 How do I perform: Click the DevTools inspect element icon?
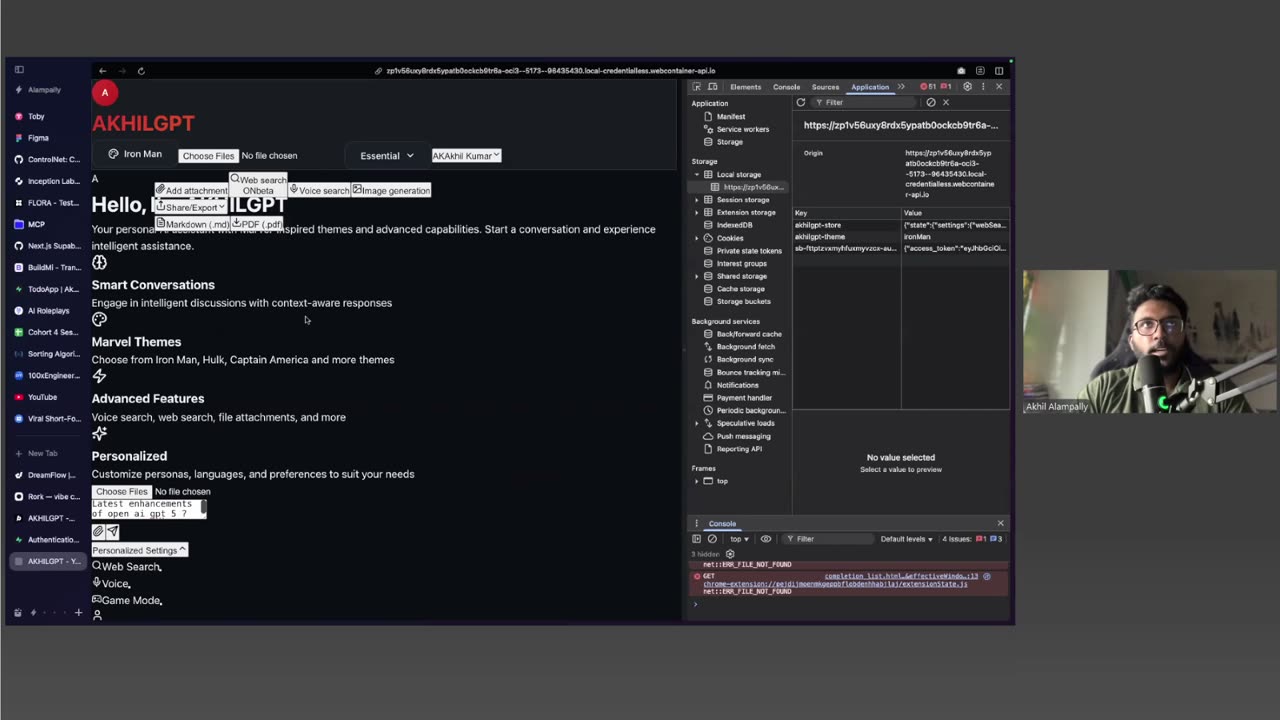pos(696,87)
